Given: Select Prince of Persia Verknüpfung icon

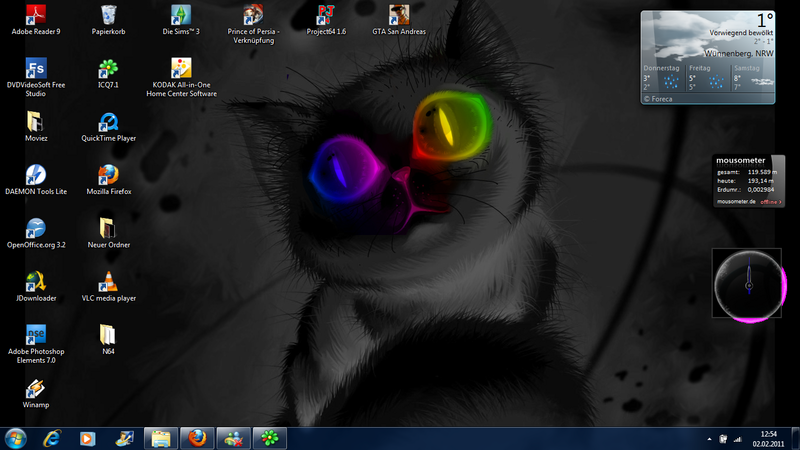Looking at the screenshot, I should pyautogui.click(x=254, y=24).
